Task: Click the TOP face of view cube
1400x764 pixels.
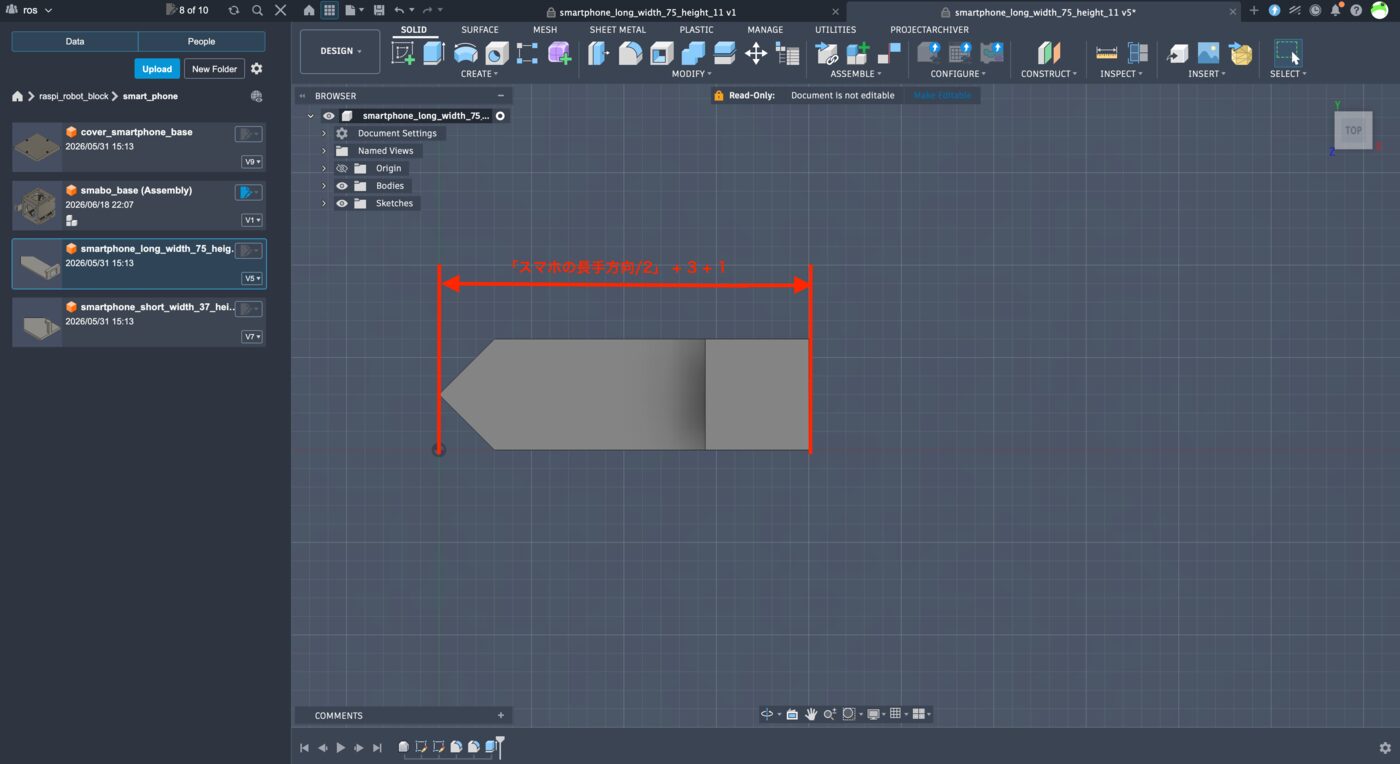Action: click(1353, 130)
